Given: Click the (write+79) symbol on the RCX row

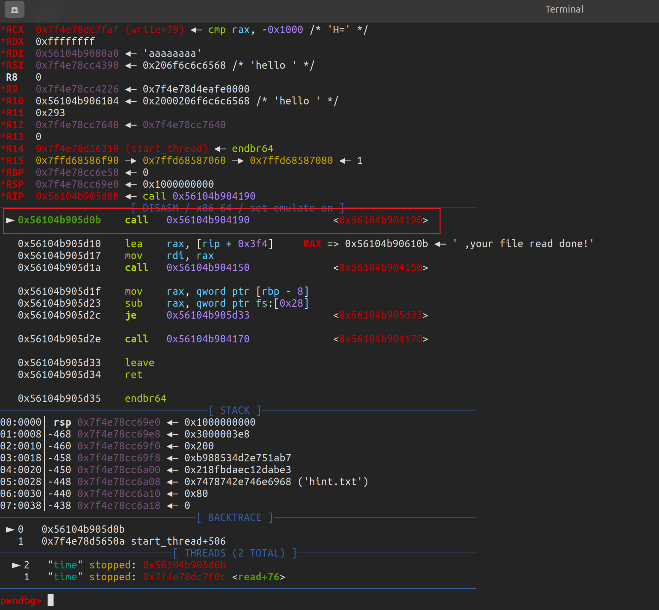Looking at the screenshot, I should pos(154,30).
